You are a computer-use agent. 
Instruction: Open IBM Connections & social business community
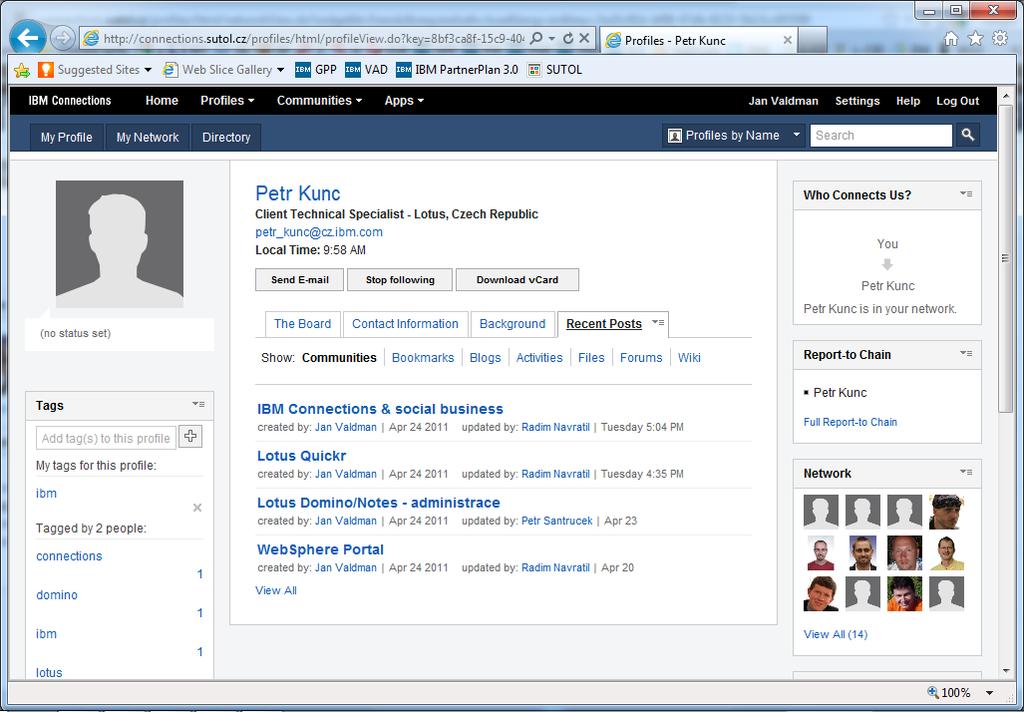(380, 409)
